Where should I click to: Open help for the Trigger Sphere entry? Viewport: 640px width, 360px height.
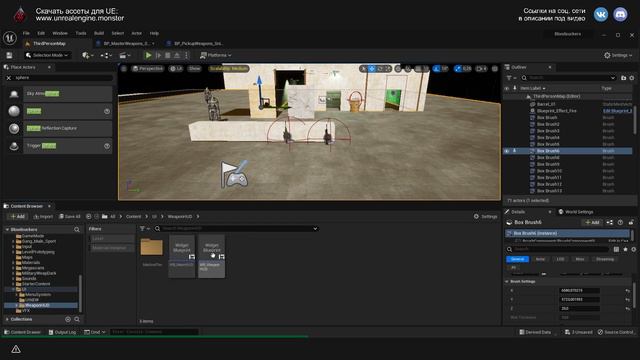107,146
